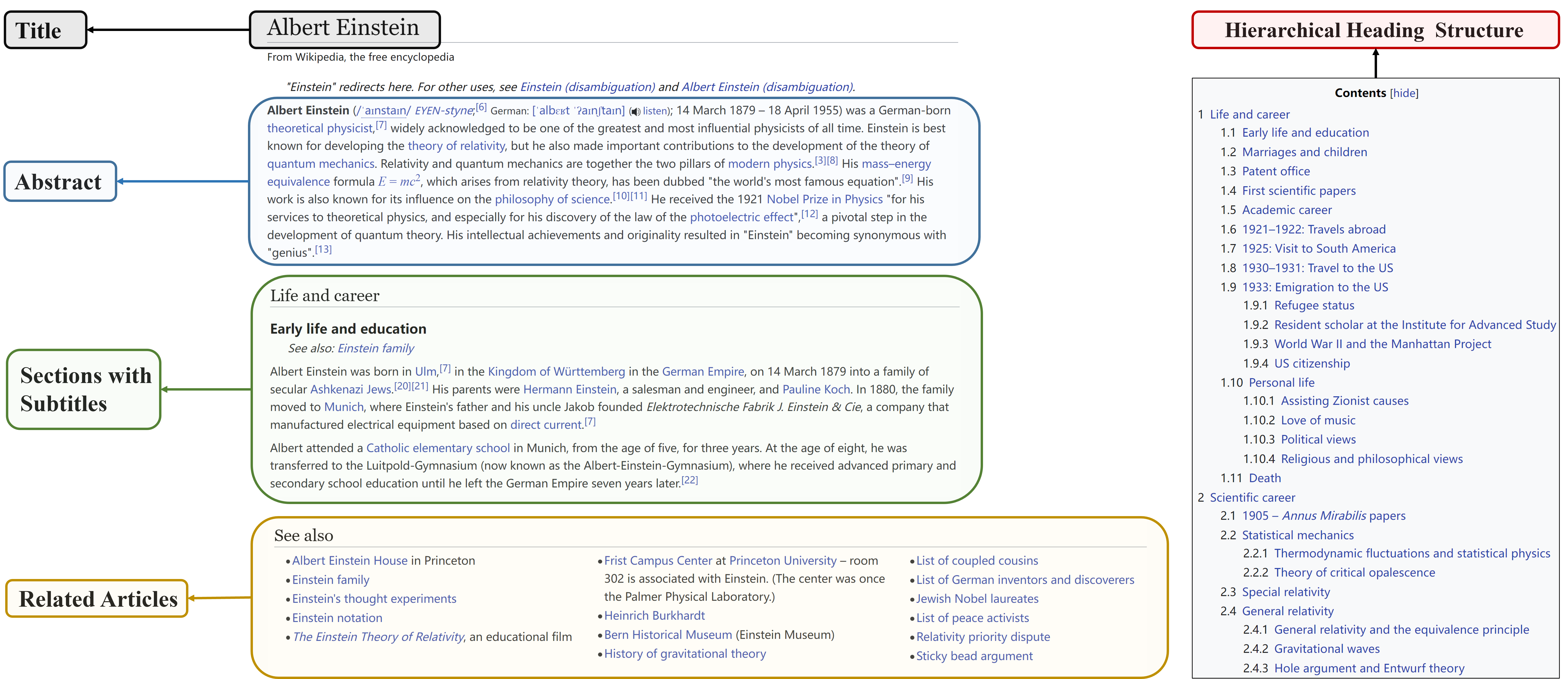Open "1.10 Personal life" contents entry
This screenshot has height=679, width=1568.
point(1267,383)
